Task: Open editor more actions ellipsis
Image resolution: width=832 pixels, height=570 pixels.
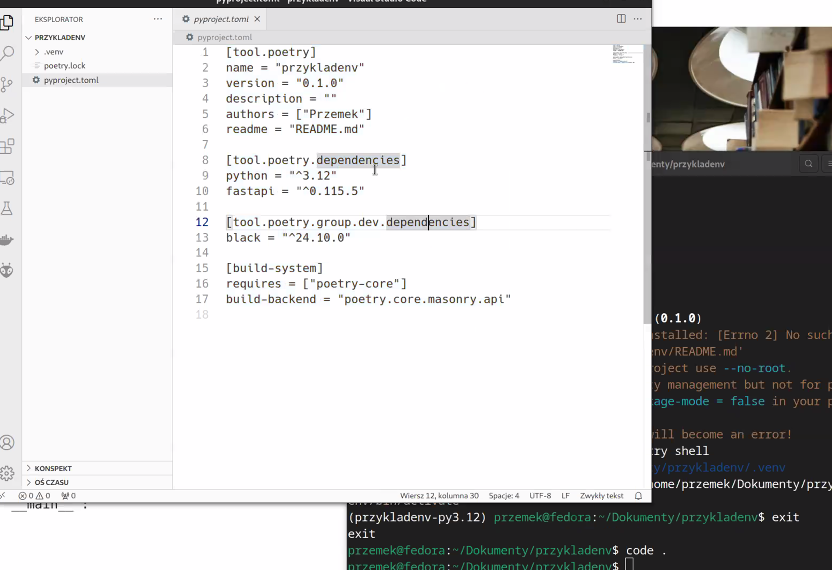Action: [x=638, y=19]
